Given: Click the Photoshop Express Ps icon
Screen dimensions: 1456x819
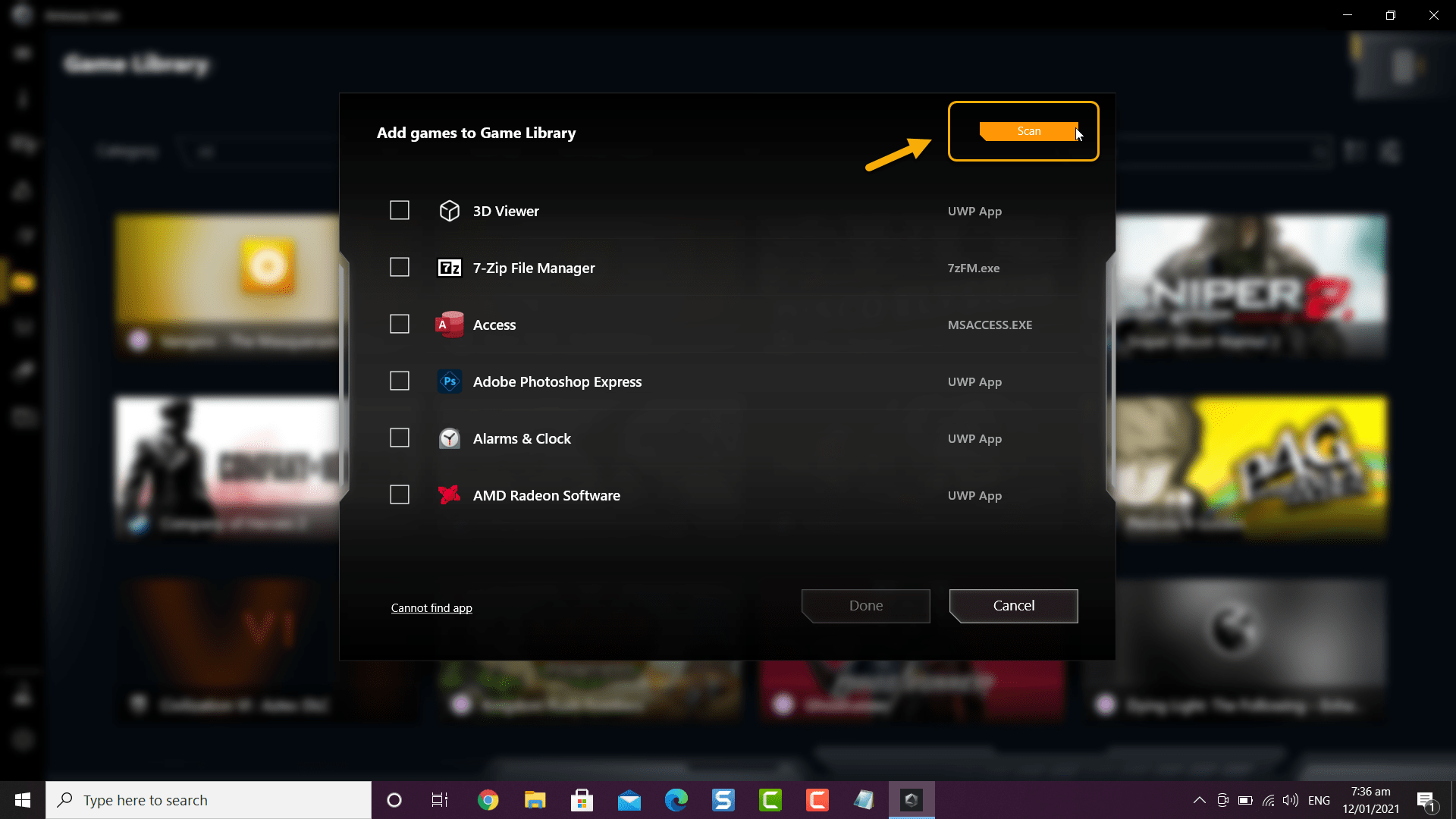Looking at the screenshot, I should [x=449, y=381].
